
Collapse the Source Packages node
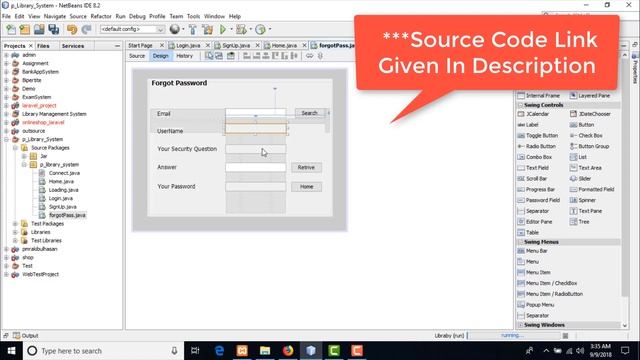pos(15,148)
